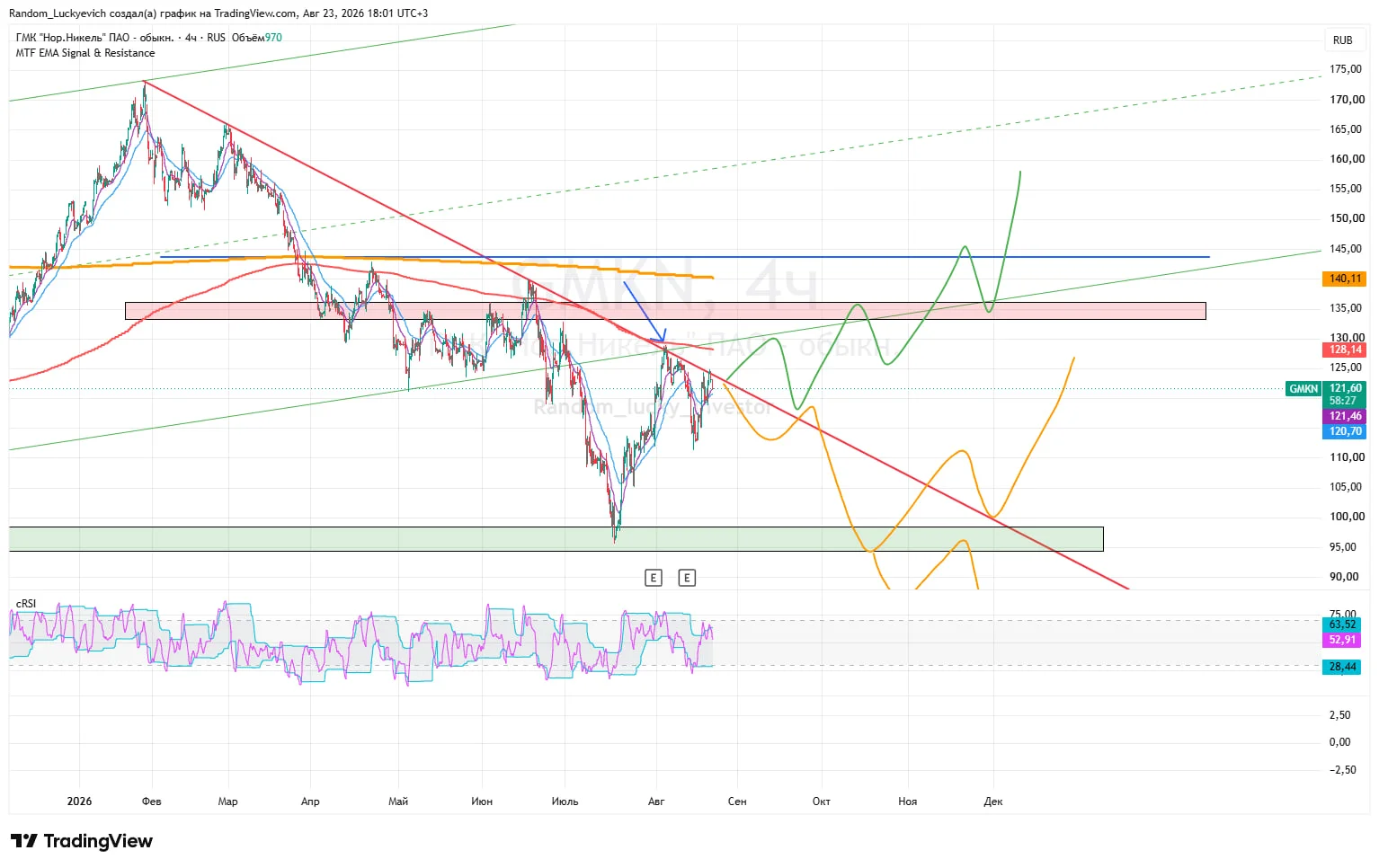The width and height of the screenshot is (1379, 868).
Task: Click the ГМК "Нор.Никель" ПАО symbol title
Action: pyautogui.click(x=94, y=38)
